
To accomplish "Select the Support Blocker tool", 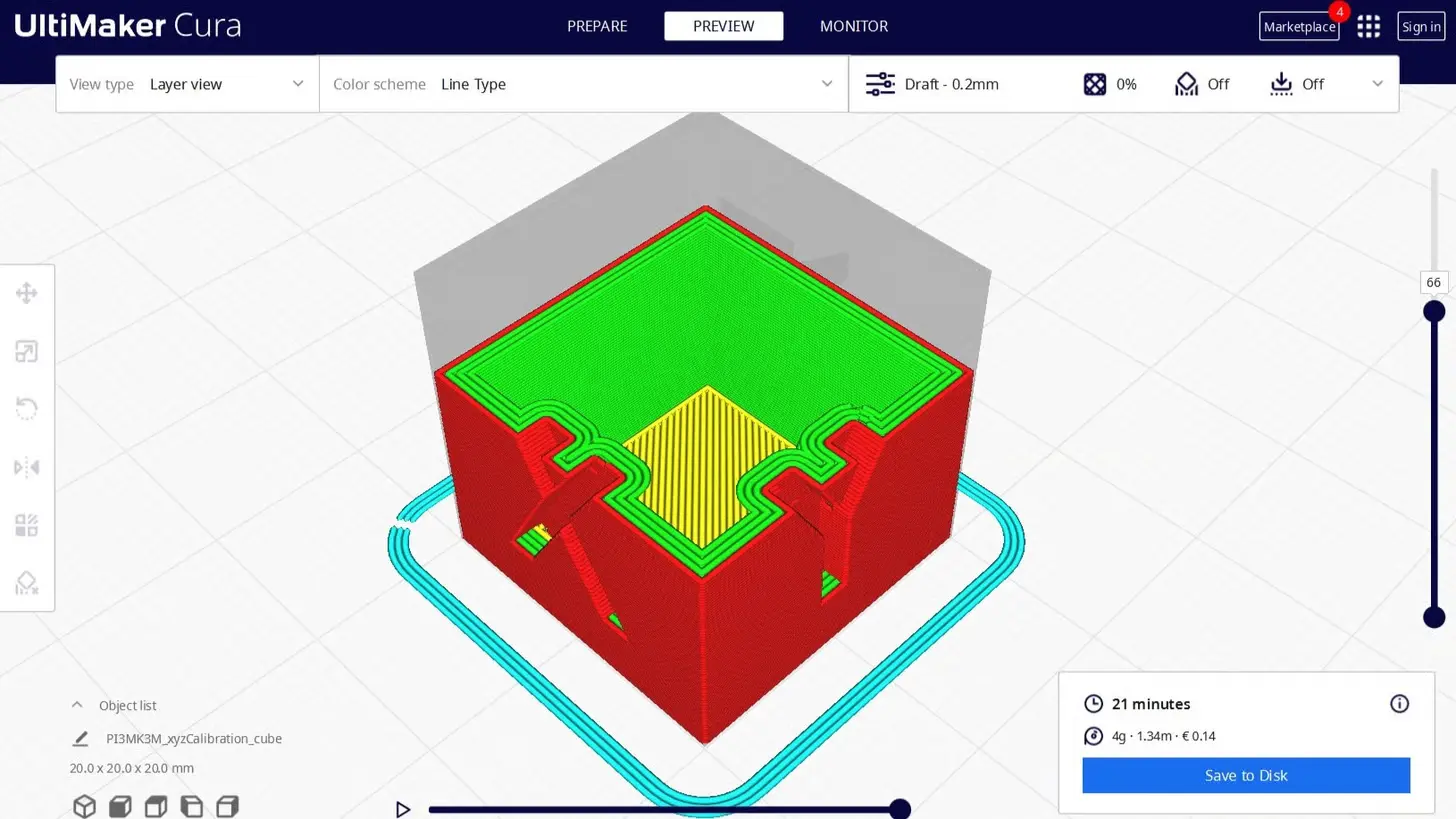I will pos(27,583).
